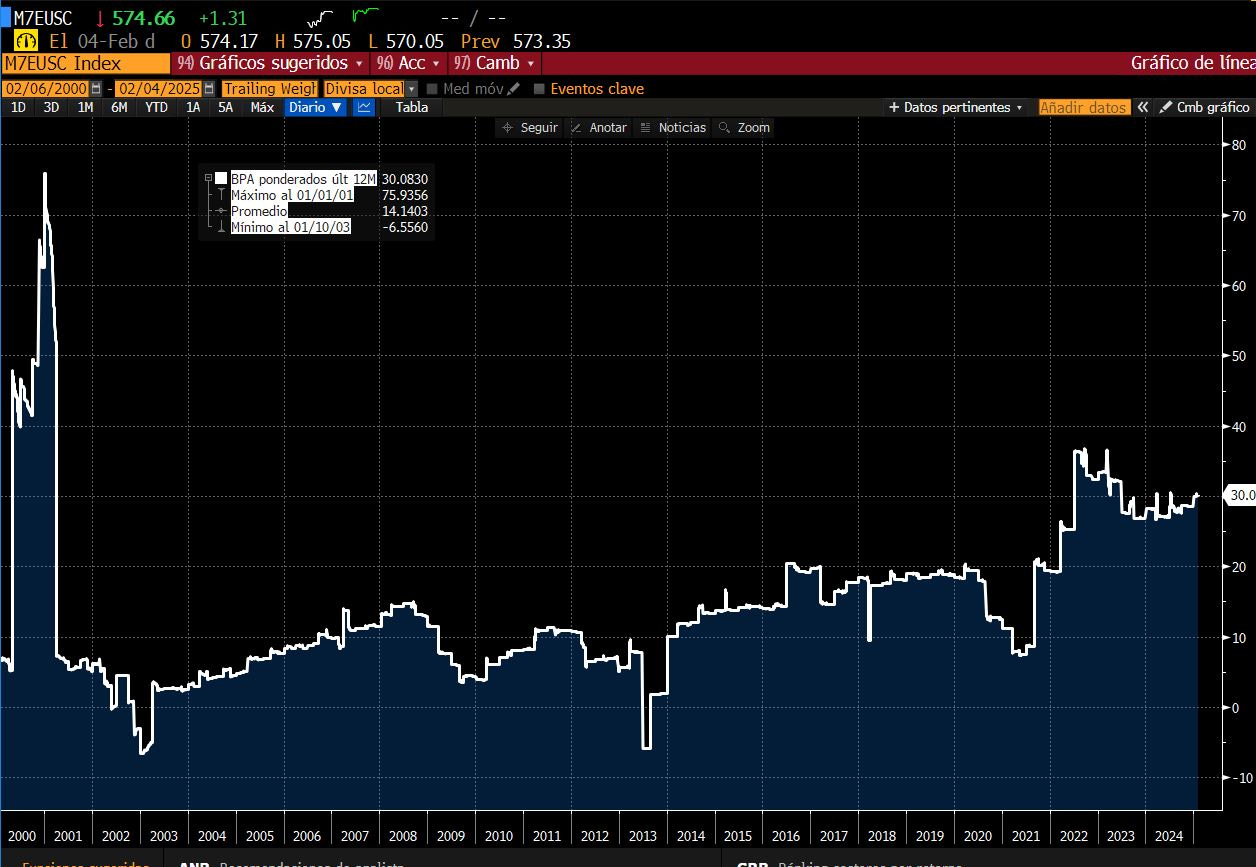This screenshot has height=867, width=1256.
Task: Select the 6M range tab
Action: coord(119,107)
